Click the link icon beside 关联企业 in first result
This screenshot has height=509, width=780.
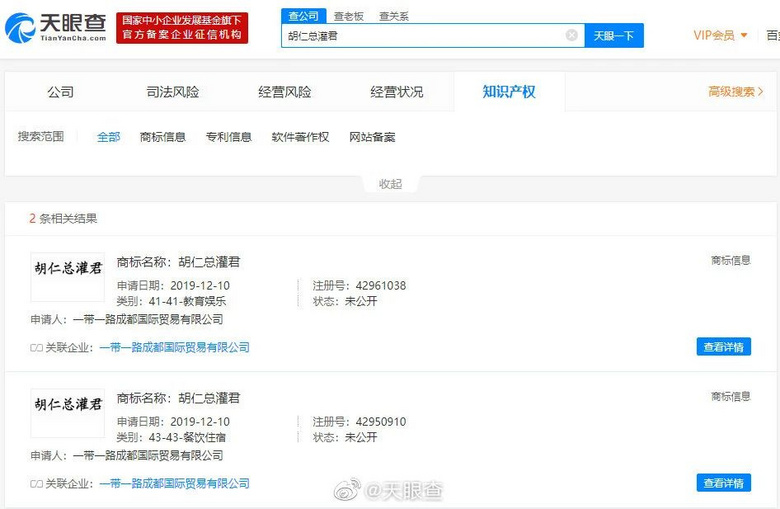tap(36, 348)
